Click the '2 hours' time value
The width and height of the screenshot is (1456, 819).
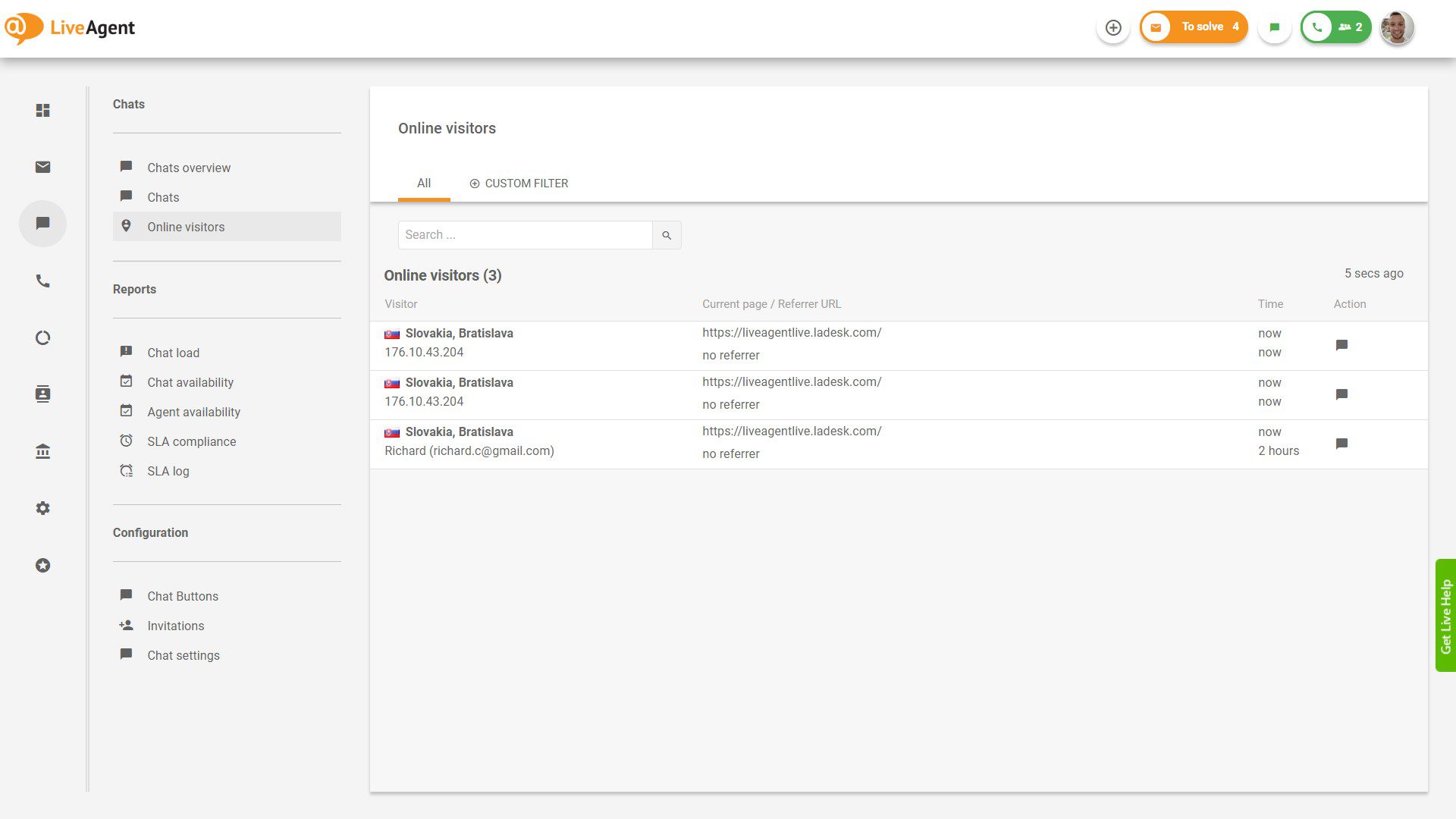[1278, 451]
